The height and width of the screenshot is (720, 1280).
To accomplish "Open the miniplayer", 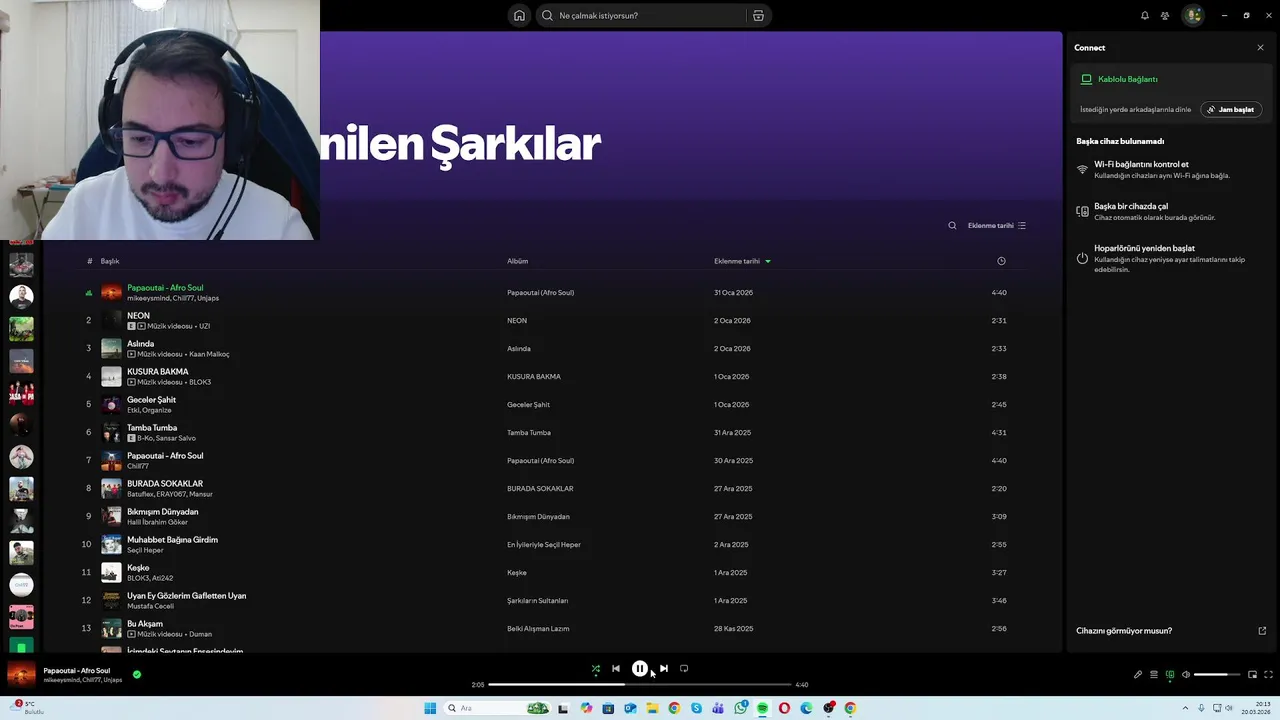I will tap(1252, 675).
